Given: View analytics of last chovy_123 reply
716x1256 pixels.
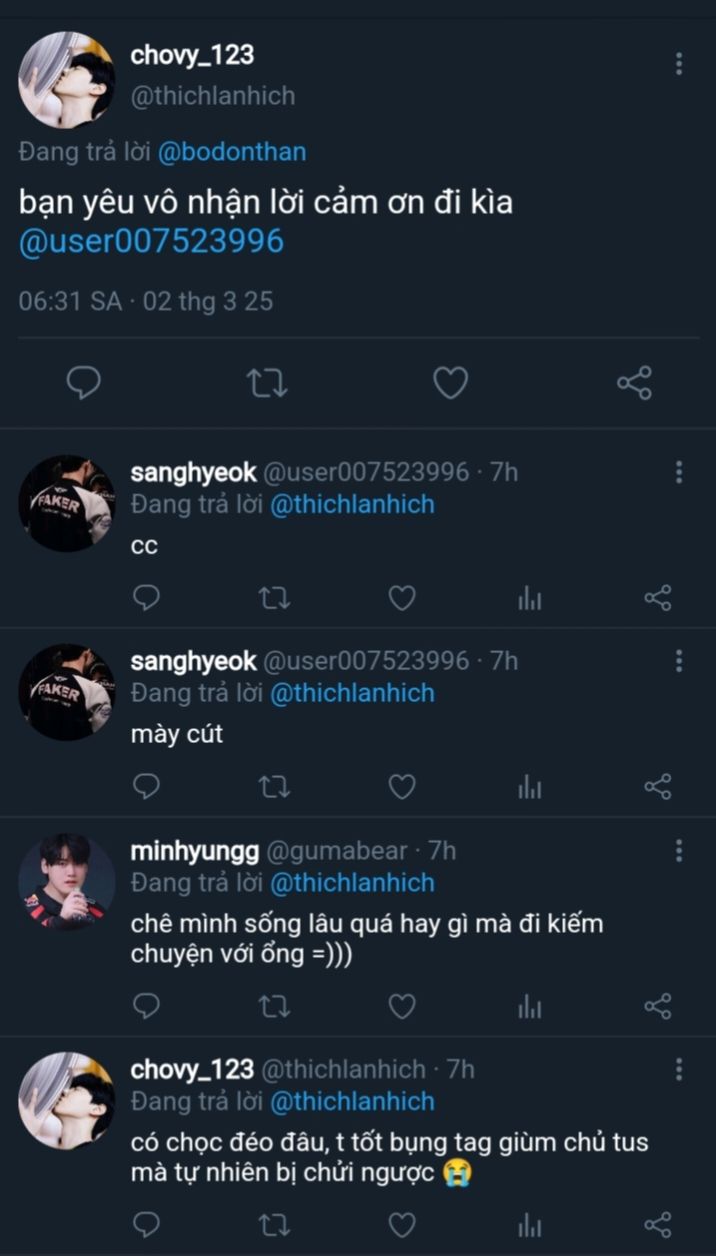Looking at the screenshot, I should (530, 1224).
